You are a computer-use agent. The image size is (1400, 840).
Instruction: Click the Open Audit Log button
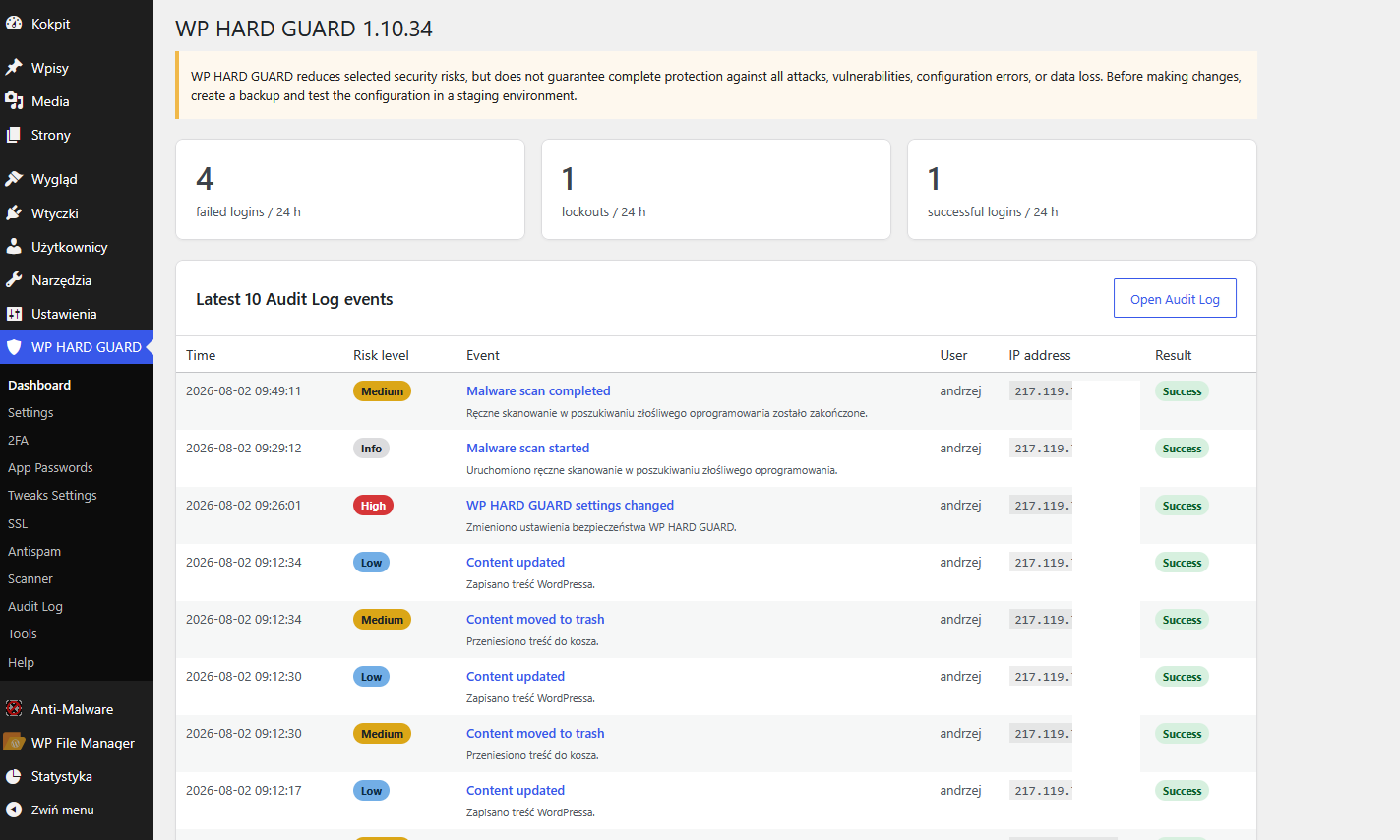[1175, 298]
